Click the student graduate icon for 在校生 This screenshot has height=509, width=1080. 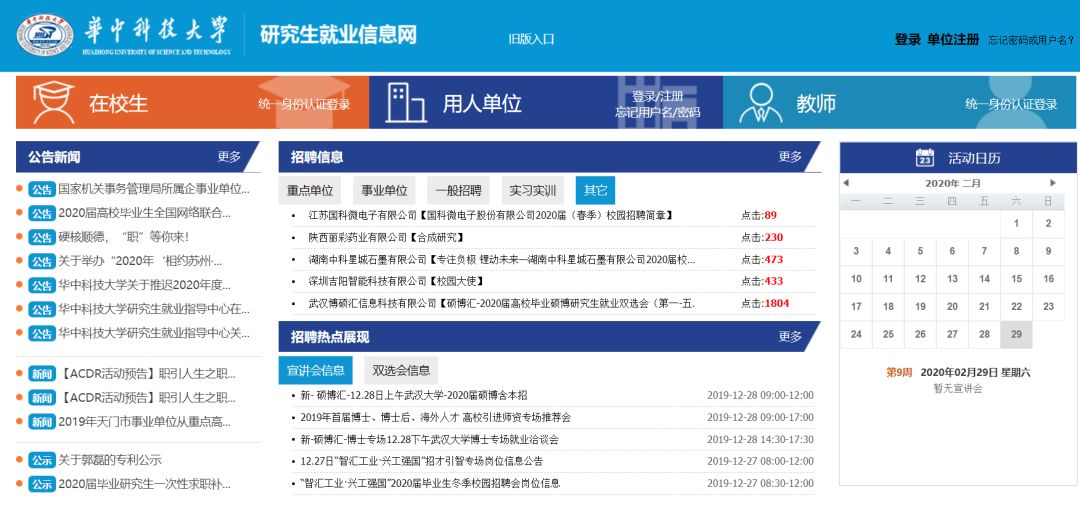click(x=54, y=103)
